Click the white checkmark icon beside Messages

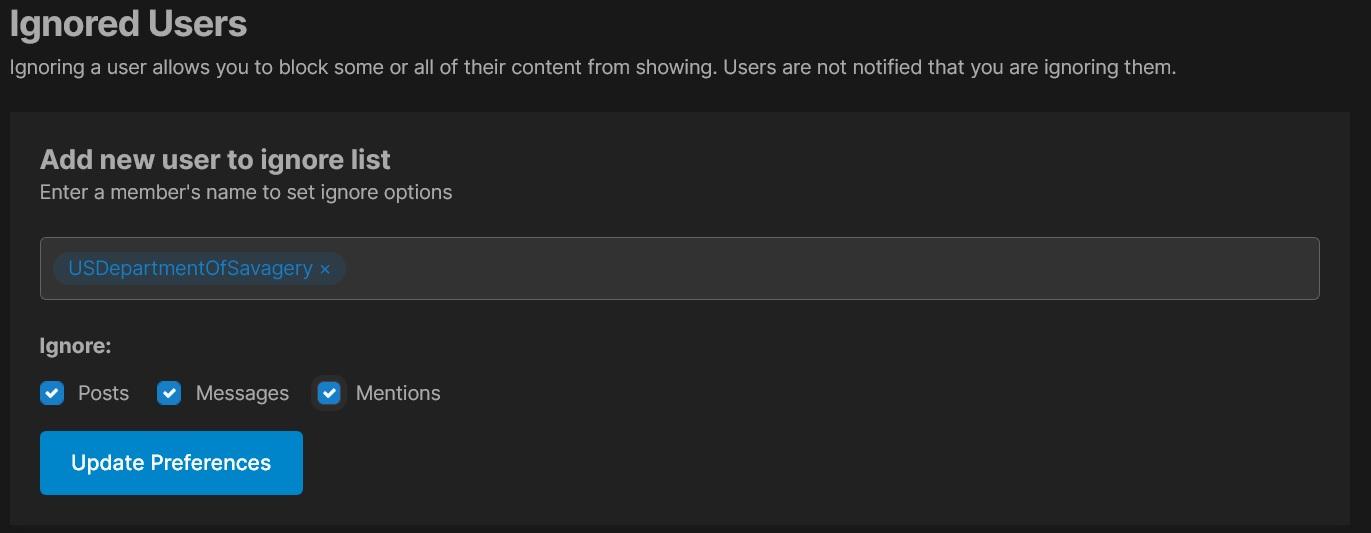click(169, 393)
